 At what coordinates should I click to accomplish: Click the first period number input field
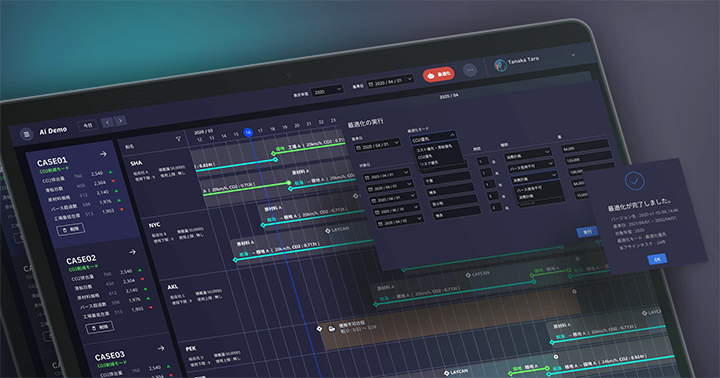coord(483,161)
